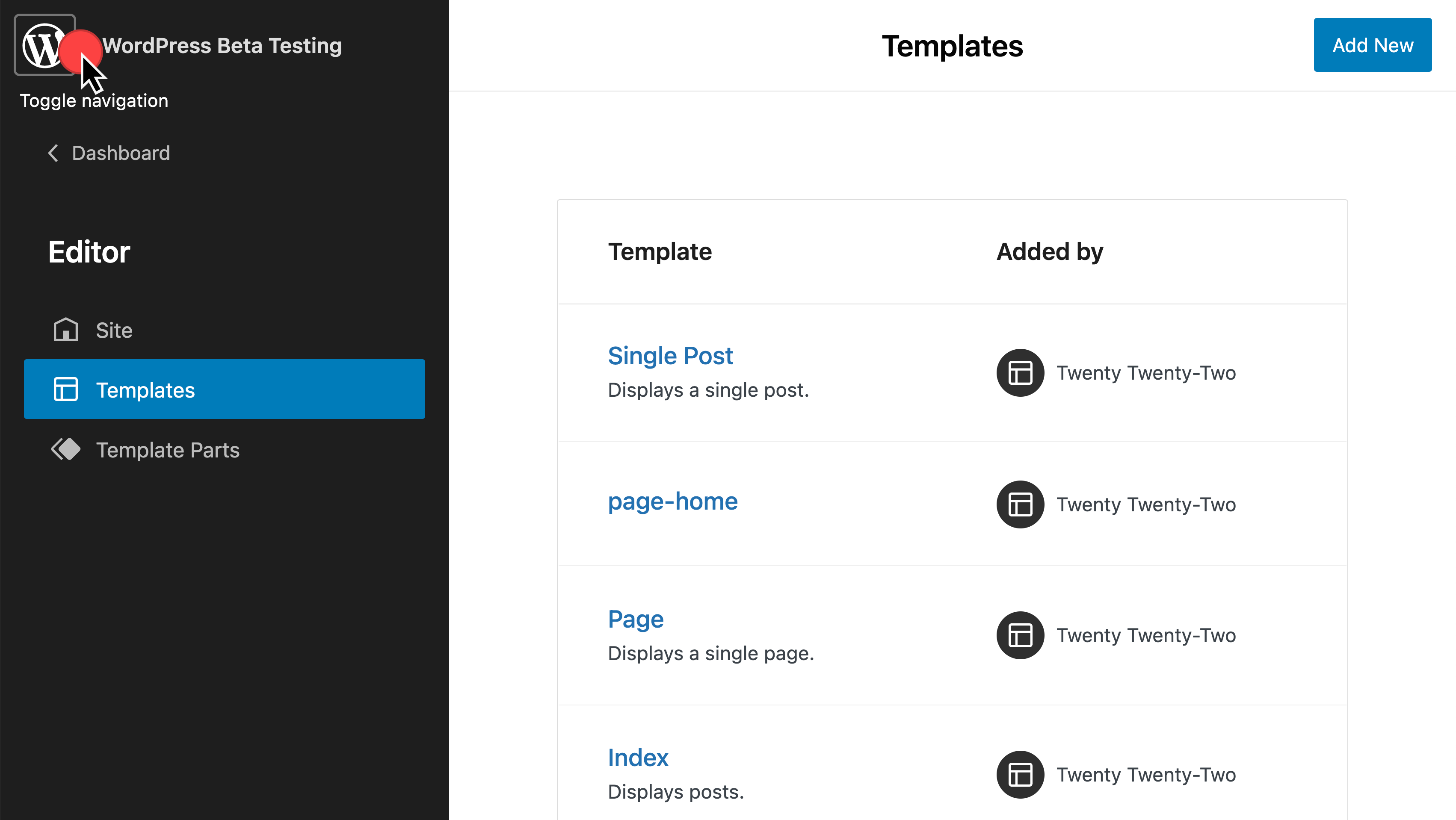Screen dimensions: 1456x820
Task: Click the theme icon in Page row
Action: click(x=1020, y=635)
